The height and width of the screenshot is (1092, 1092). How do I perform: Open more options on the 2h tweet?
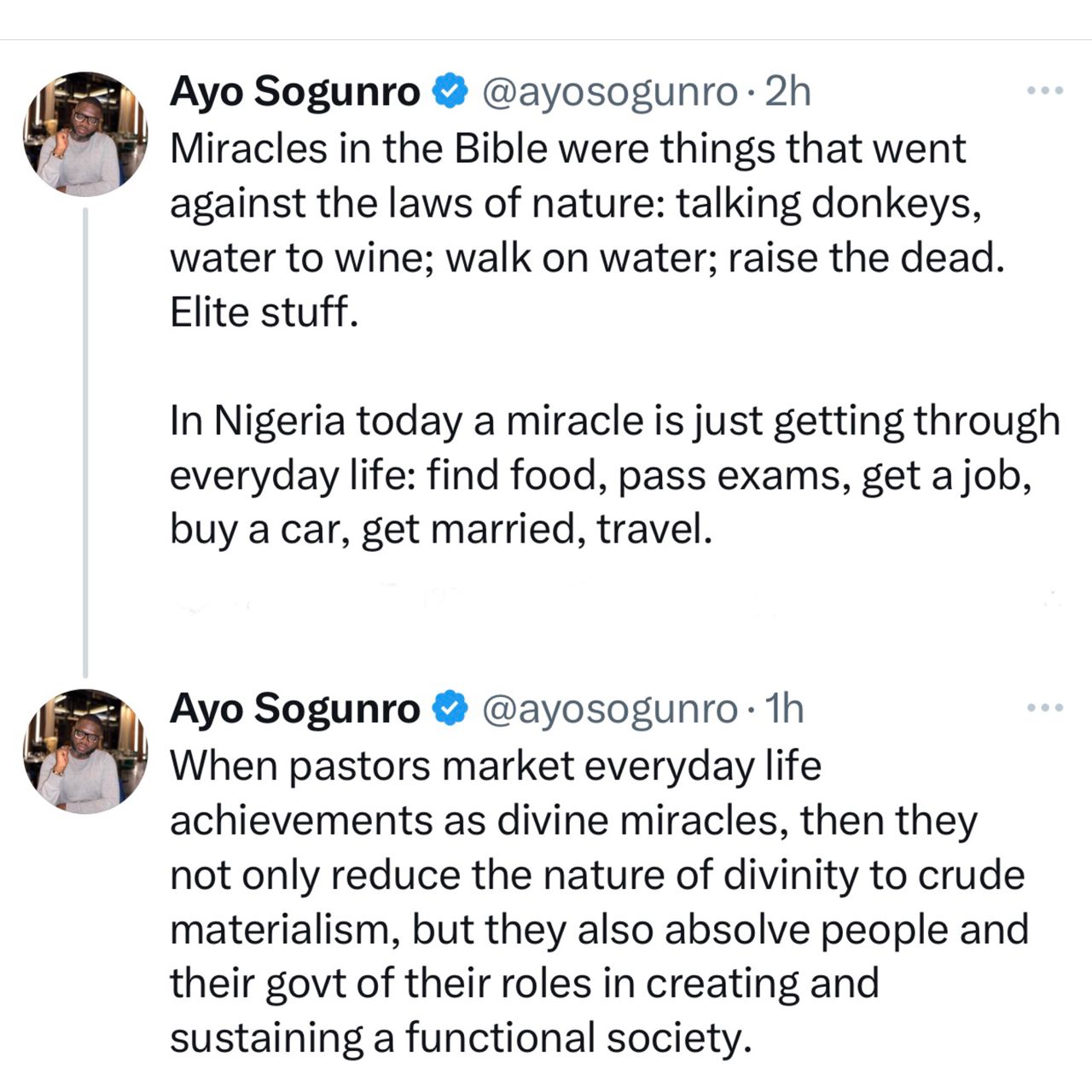pyautogui.click(x=1044, y=90)
